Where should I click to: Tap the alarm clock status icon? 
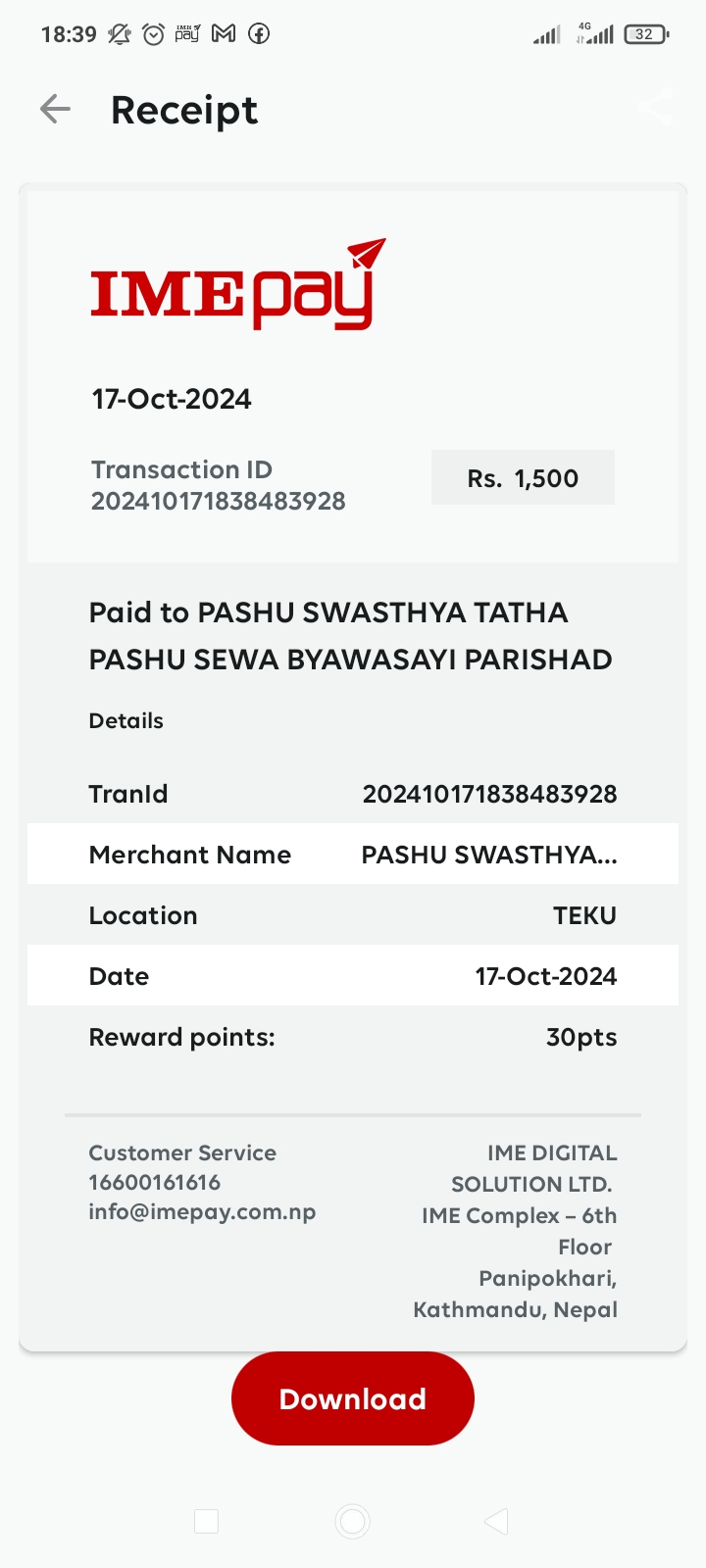point(153,33)
